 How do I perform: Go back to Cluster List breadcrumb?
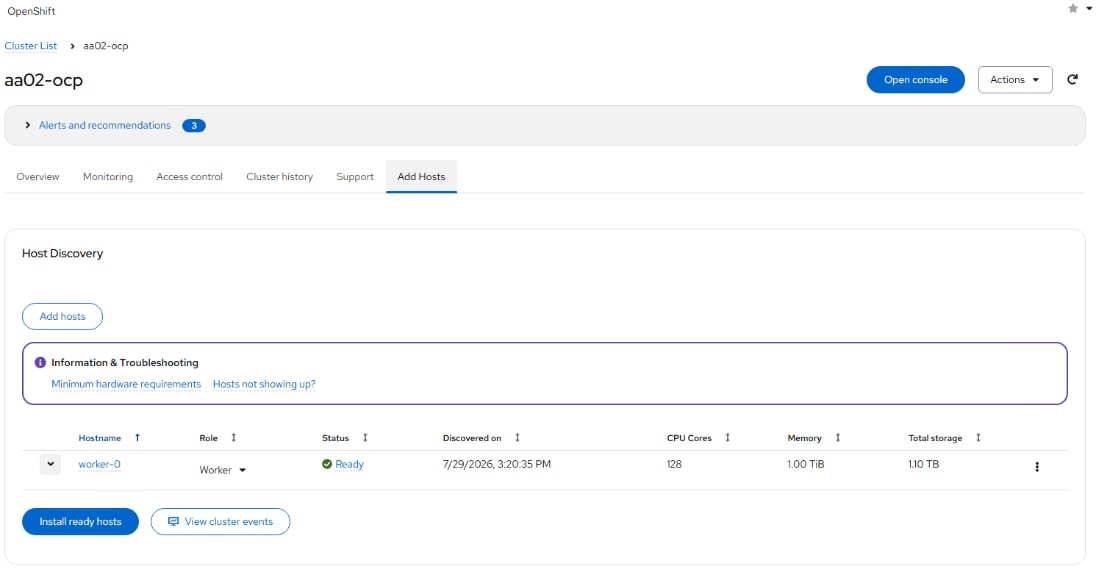click(x=31, y=45)
